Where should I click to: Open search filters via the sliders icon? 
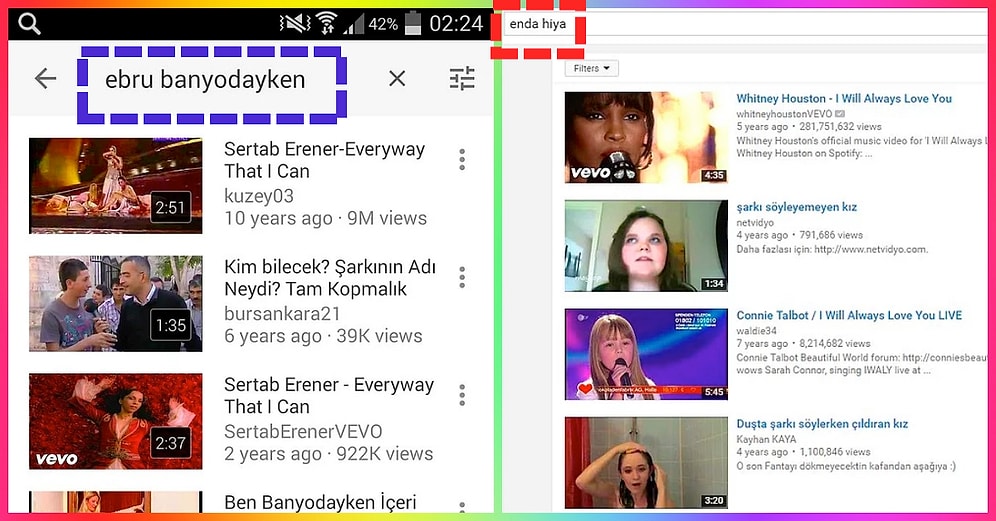[x=462, y=78]
